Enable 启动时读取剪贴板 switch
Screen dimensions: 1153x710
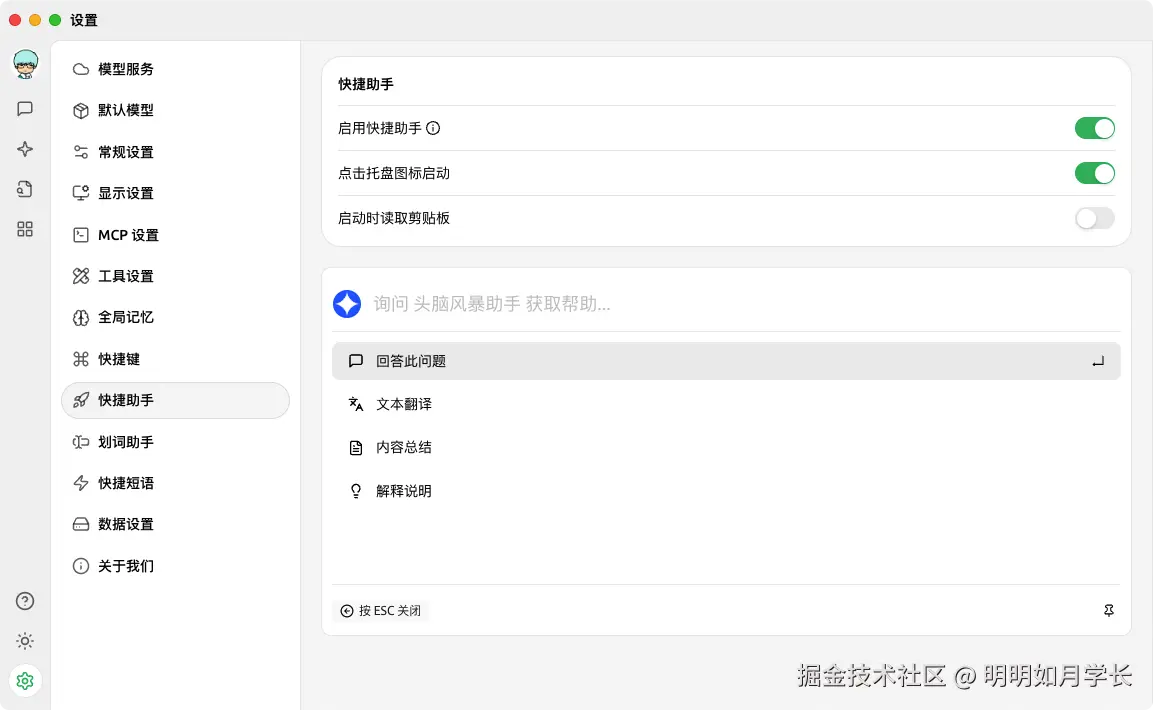[x=1094, y=218]
